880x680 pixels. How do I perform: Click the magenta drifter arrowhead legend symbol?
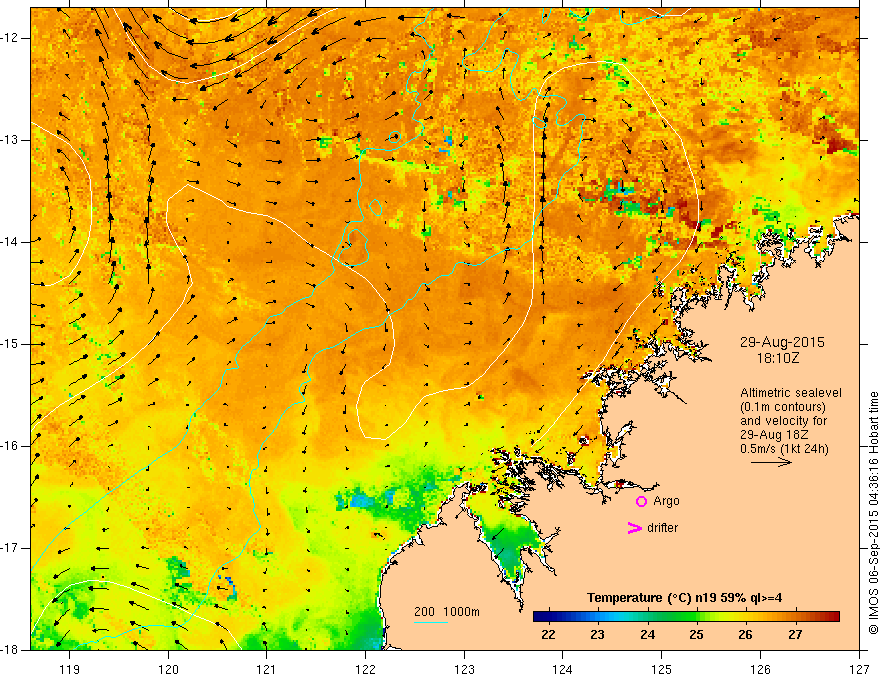click(x=635, y=528)
